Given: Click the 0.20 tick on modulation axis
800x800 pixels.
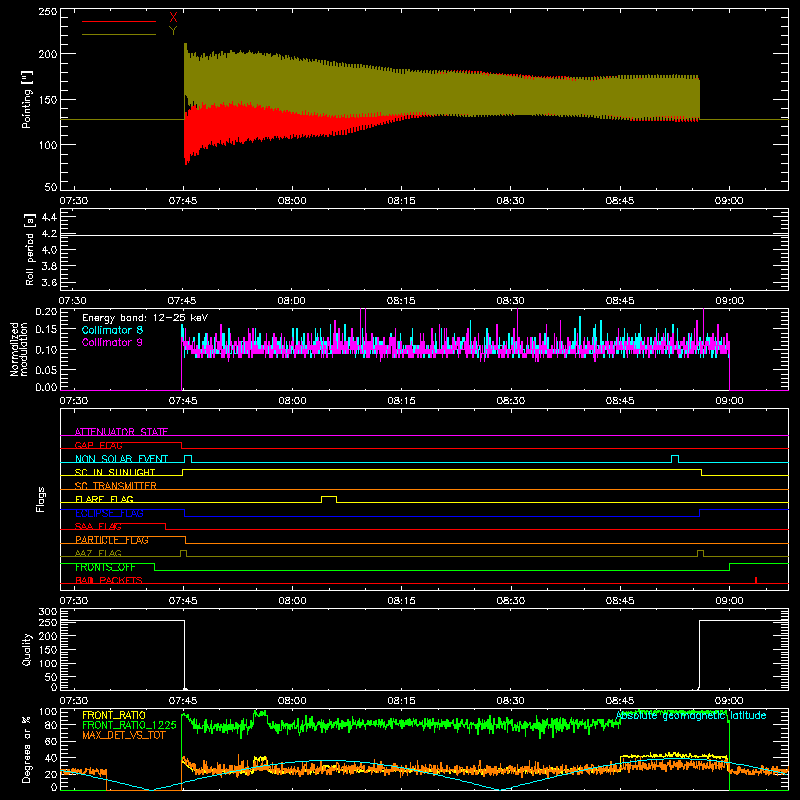Looking at the screenshot, I should 46,312.
